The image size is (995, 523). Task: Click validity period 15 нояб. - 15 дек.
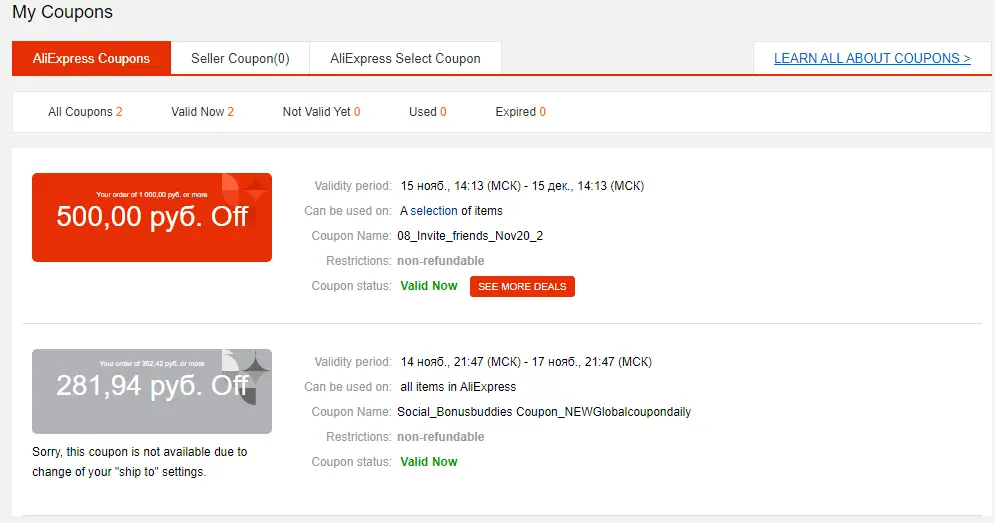point(522,186)
